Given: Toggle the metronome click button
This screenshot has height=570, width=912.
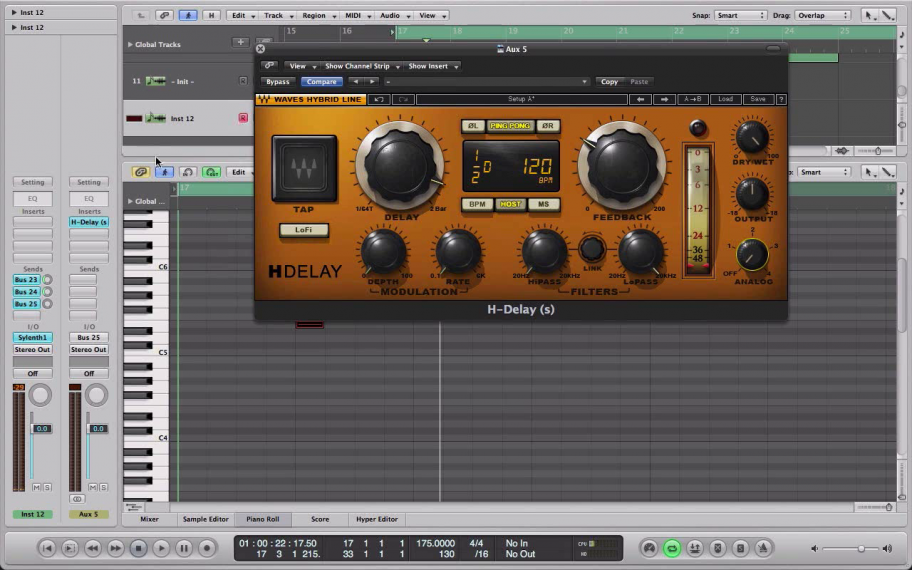Looking at the screenshot, I should pyautogui.click(x=763, y=548).
